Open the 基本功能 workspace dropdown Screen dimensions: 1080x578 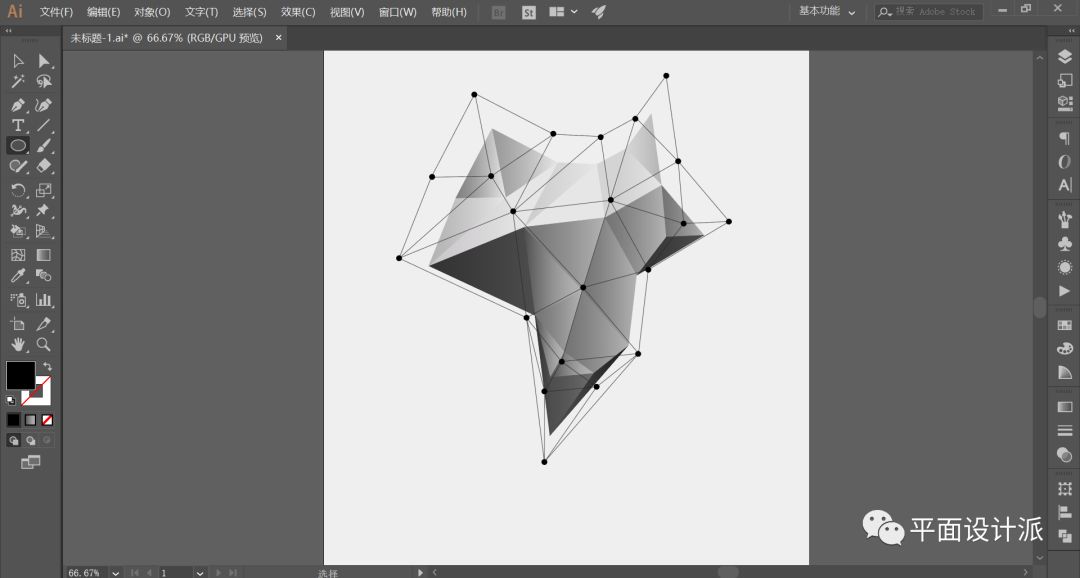pyautogui.click(x=827, y=12)
